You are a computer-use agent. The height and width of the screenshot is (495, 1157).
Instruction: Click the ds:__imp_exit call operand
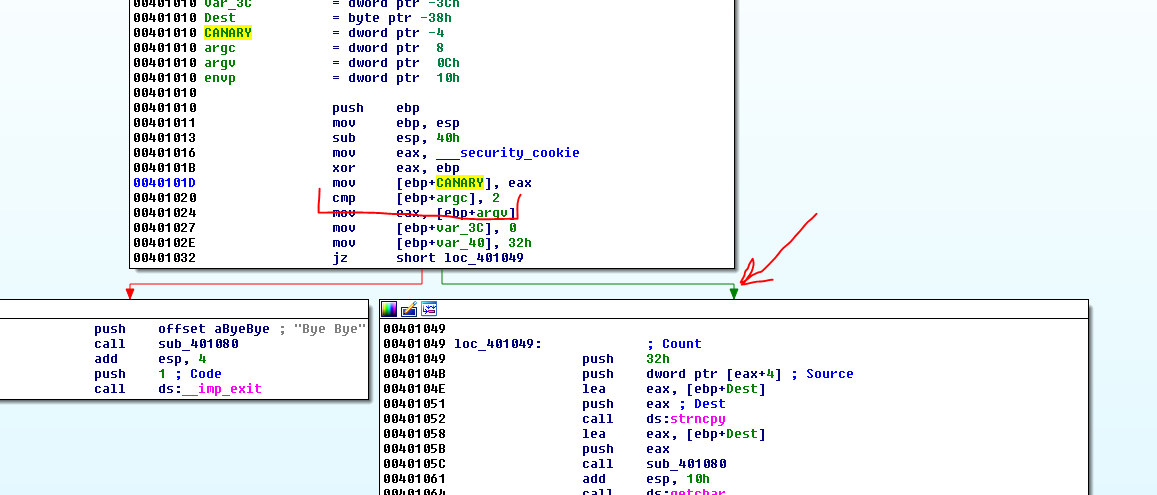[204, 389]
